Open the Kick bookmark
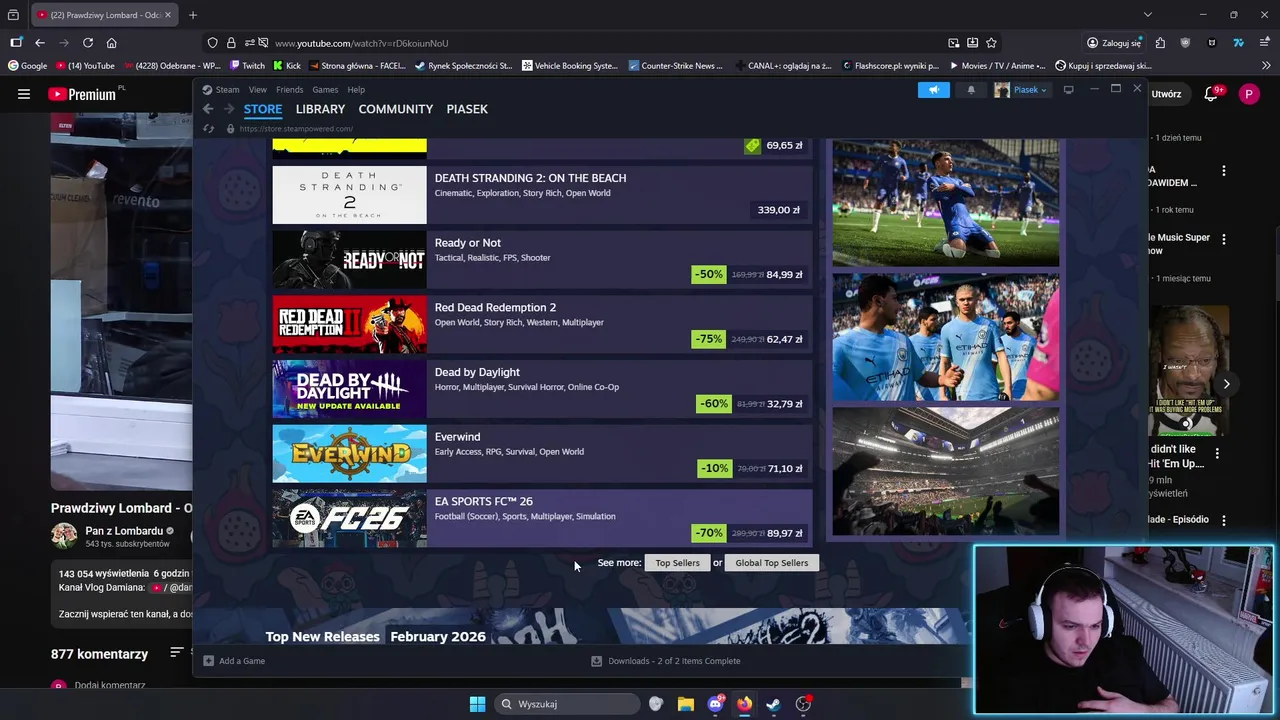This screenshot has width=1280, height=720. point(286,66)
